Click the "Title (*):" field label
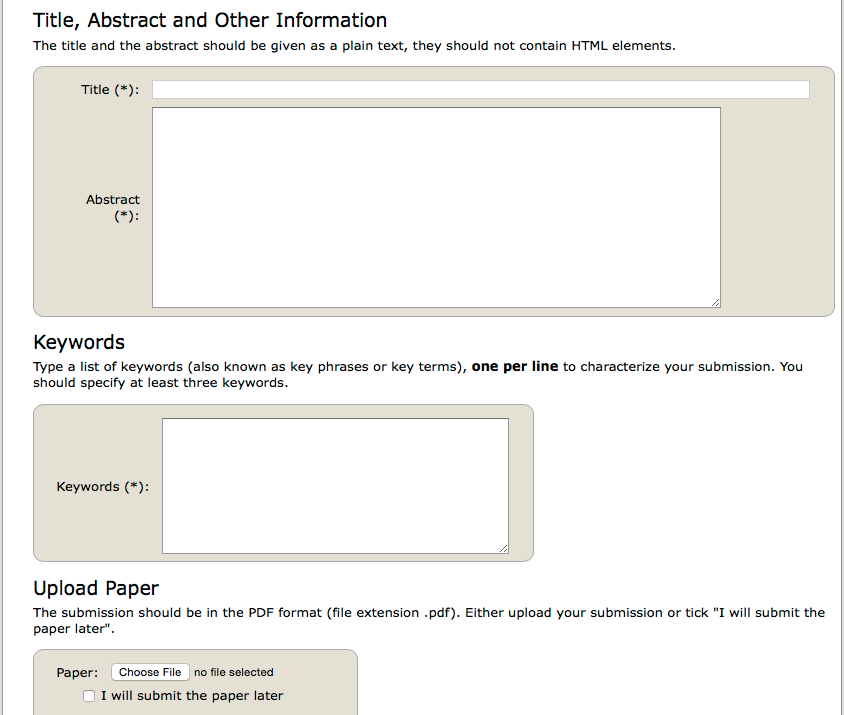The height and width of the screenshot is (715, 844). coord(110,90)
